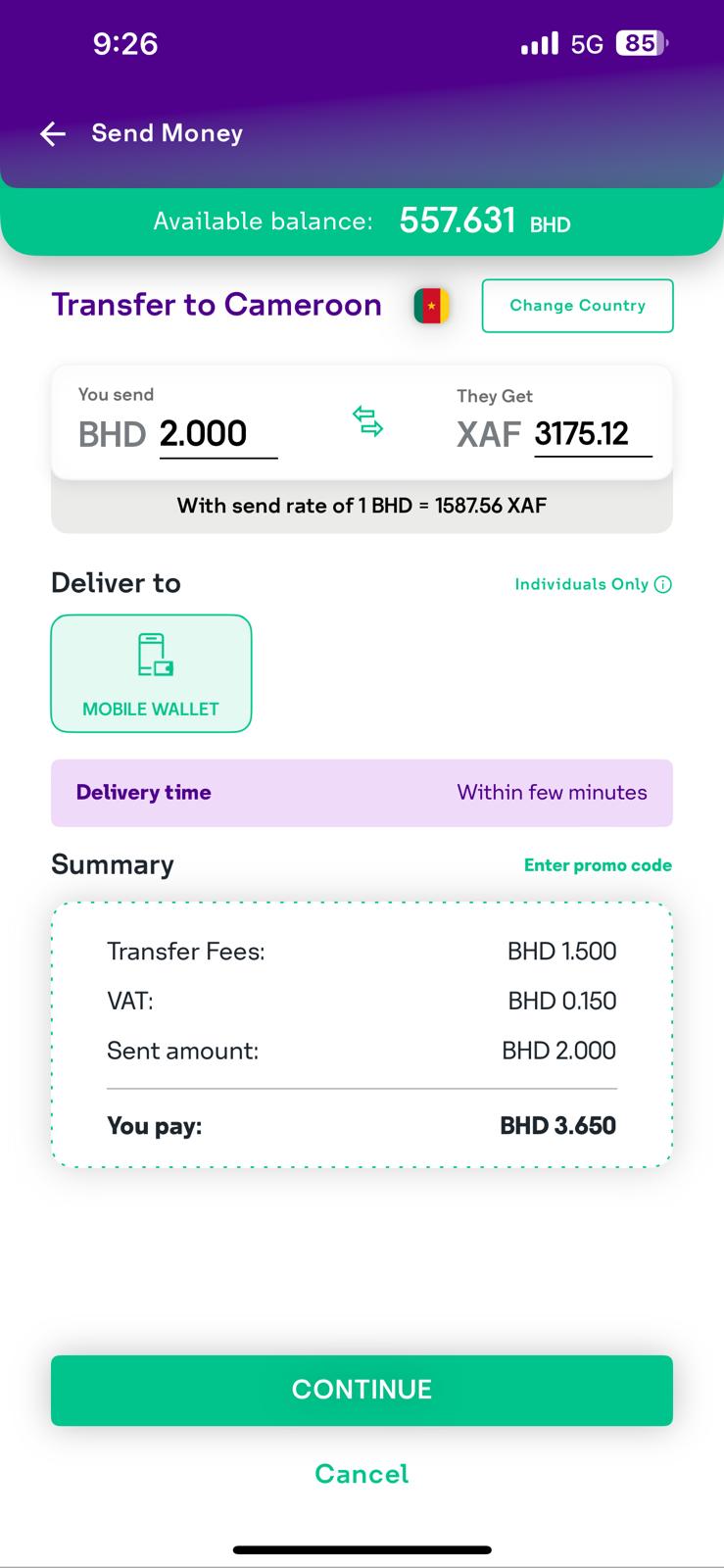
Task: Tap the Individuals Only info icon
Action: coord(663,585)
